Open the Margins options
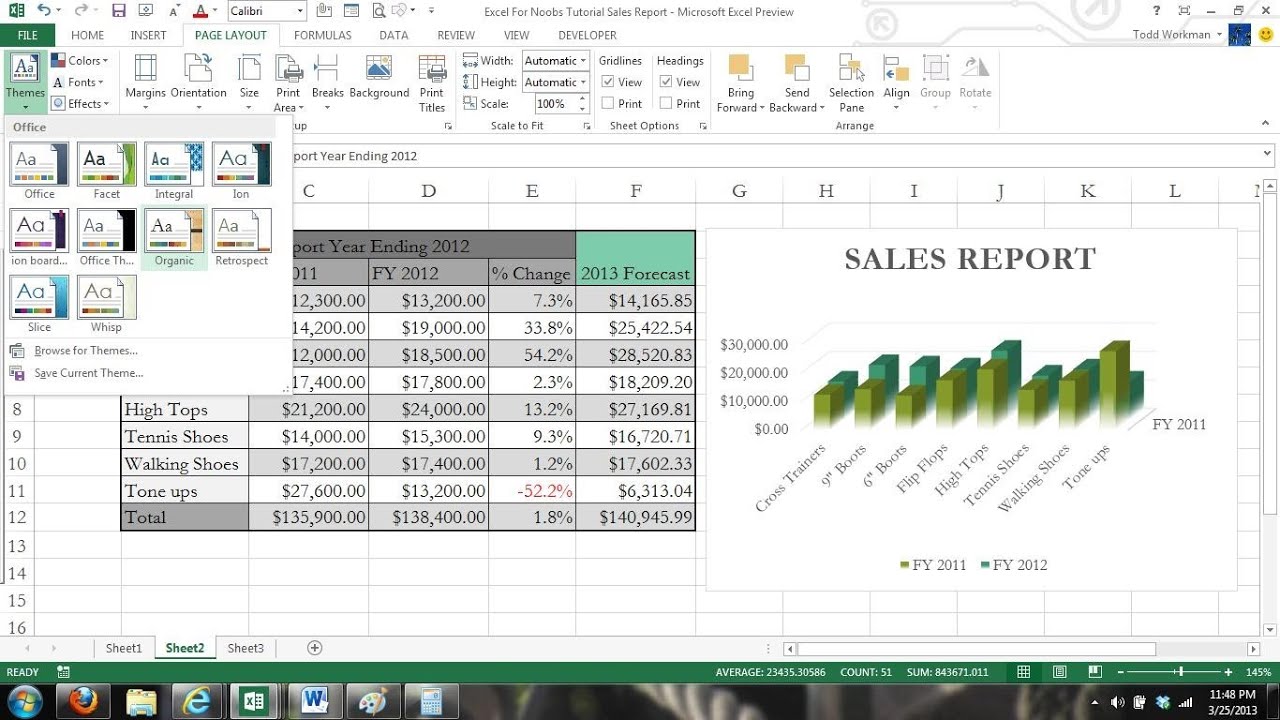Screen dimensions: 1280x720 point(145,80)
